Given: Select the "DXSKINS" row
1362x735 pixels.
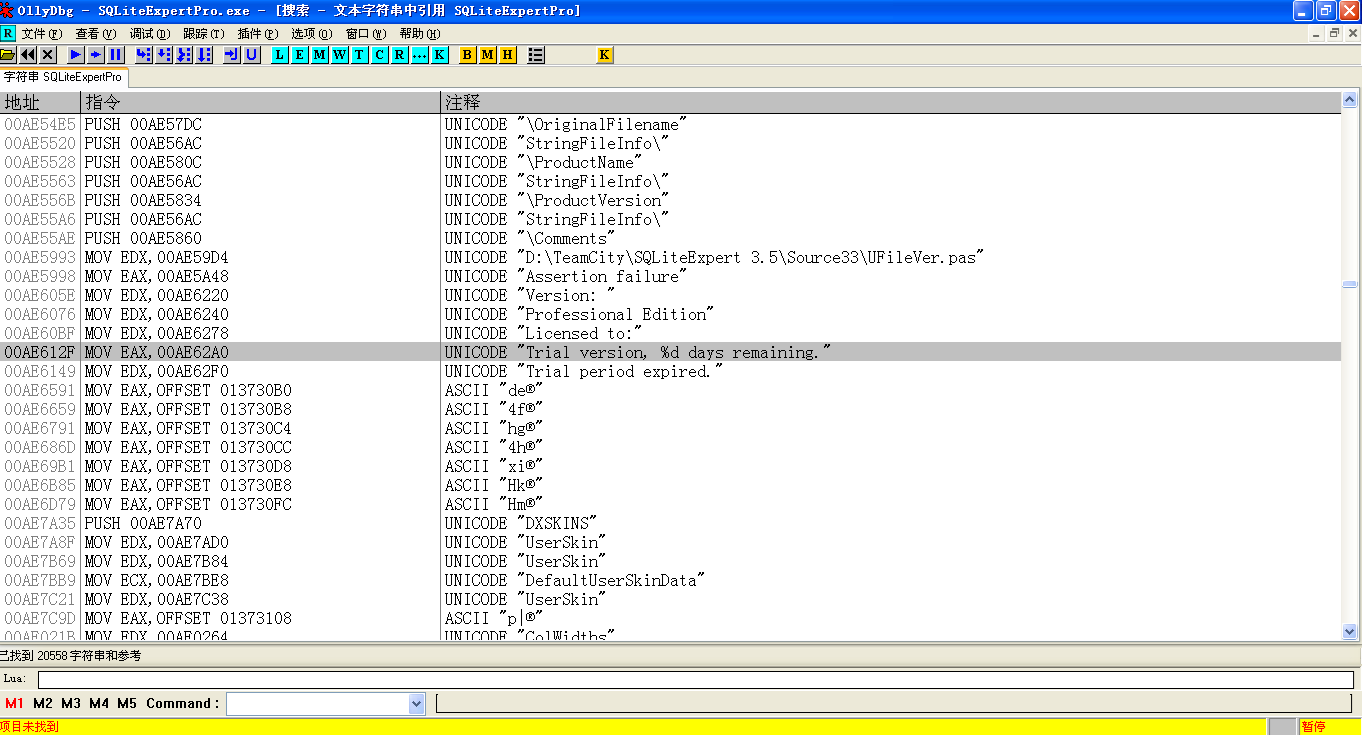Looking at the screenshot, I should 670,523.
